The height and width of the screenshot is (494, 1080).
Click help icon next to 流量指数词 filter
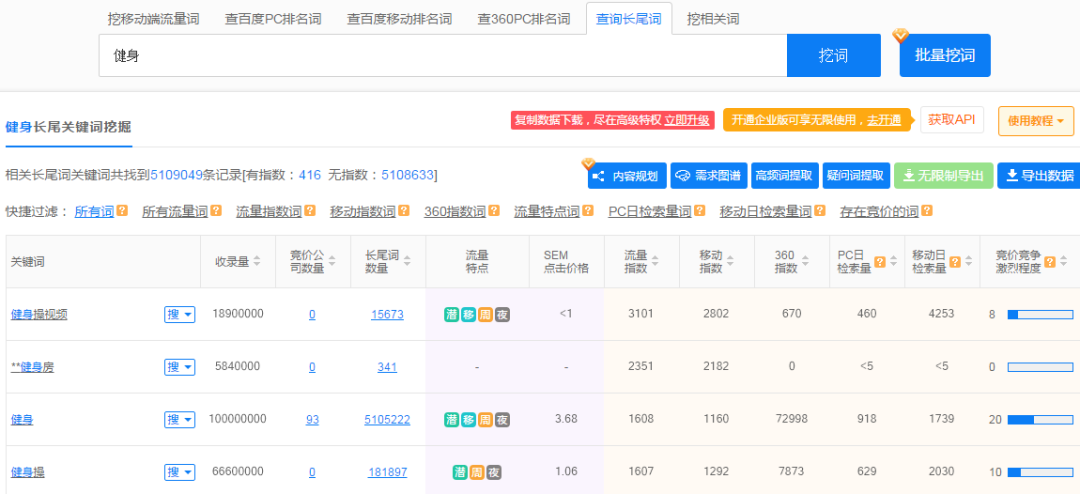point(310,210)
